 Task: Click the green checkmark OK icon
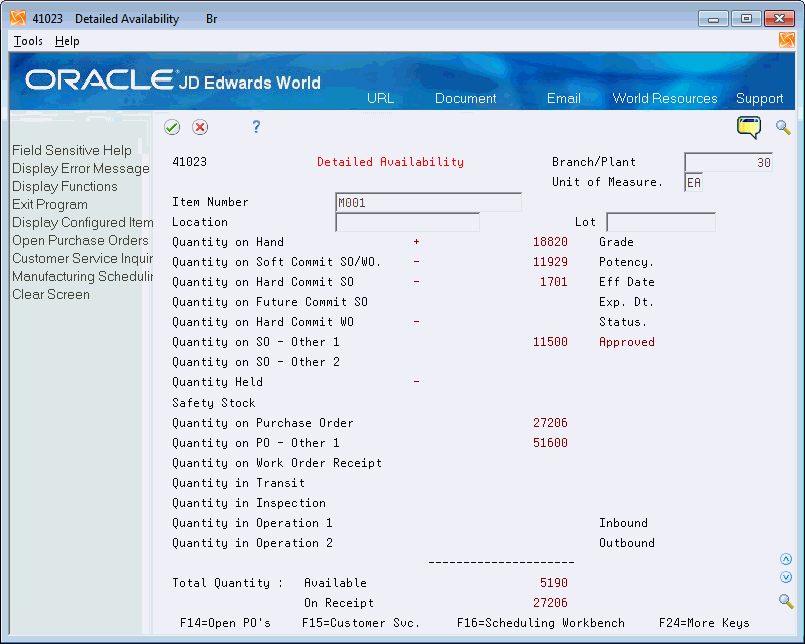tap(172, 127)
